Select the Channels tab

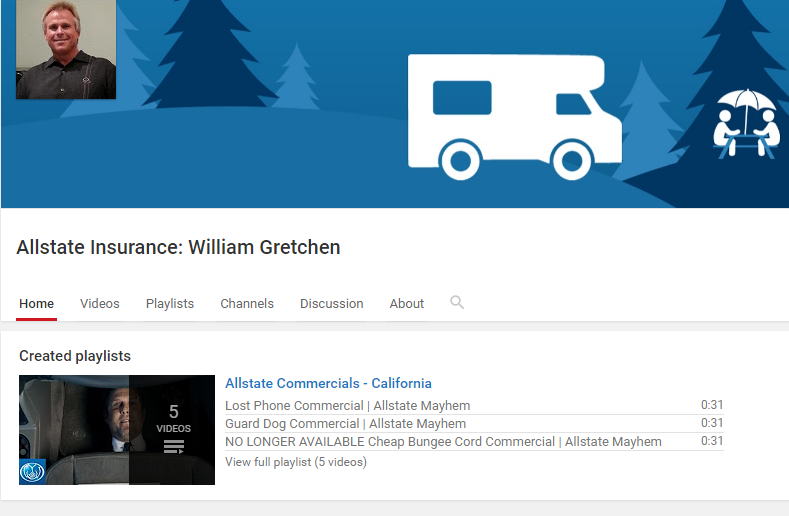coord(247,304)
